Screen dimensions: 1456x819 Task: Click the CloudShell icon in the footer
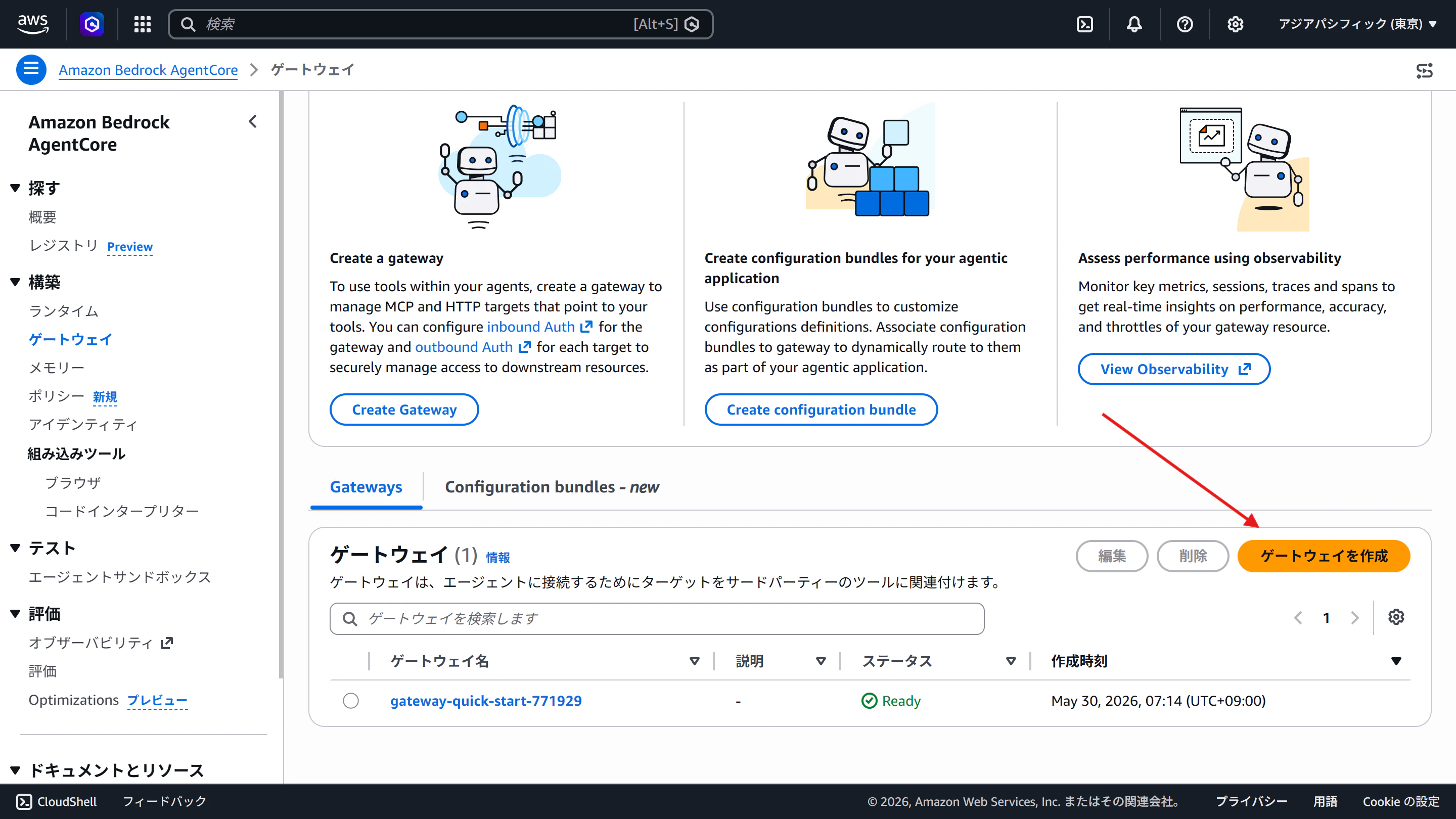(24, 801)
